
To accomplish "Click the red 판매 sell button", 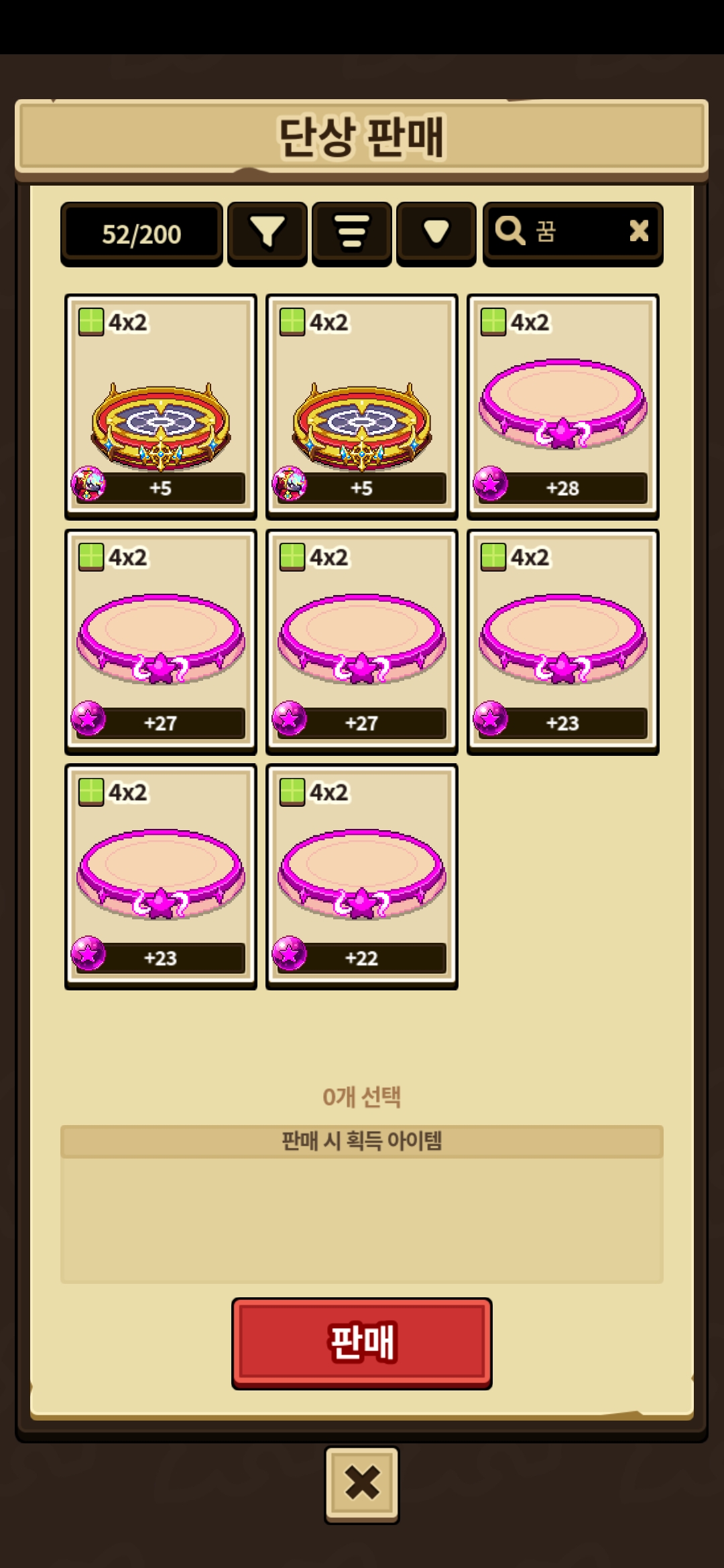I will tap(362, 1343).
